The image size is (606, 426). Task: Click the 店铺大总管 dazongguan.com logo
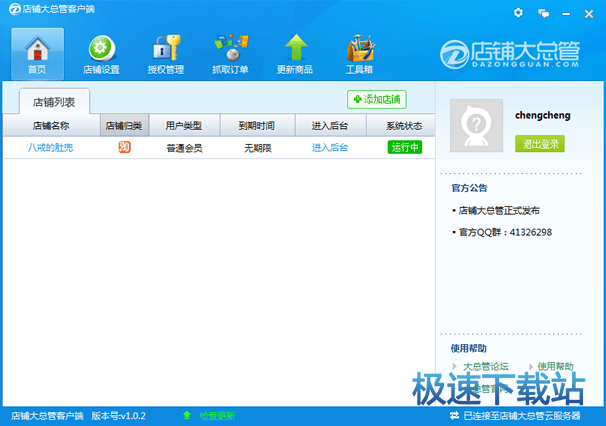510,54
